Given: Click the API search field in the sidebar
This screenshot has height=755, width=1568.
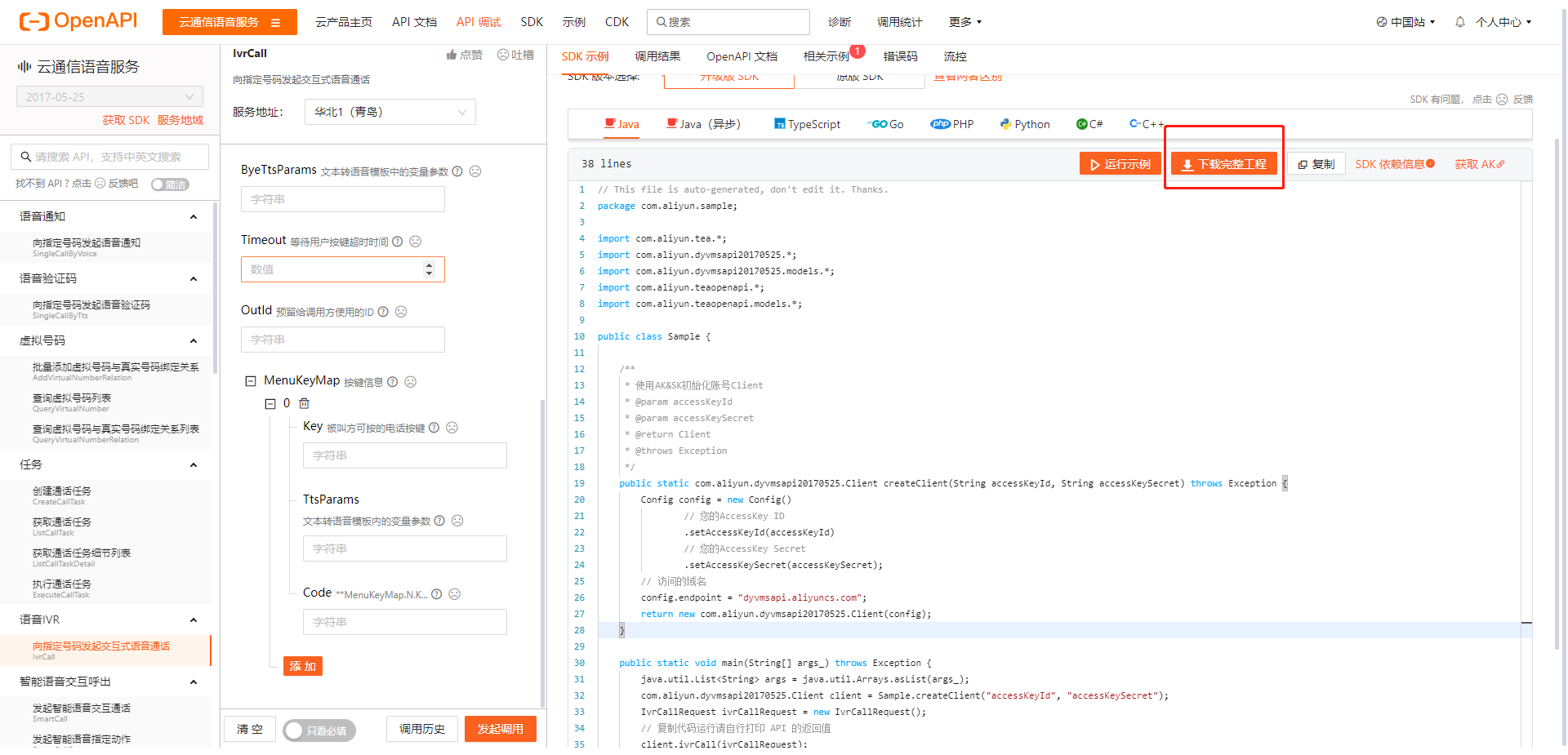Looking at the screenshot, I should (x=109, y=156).
